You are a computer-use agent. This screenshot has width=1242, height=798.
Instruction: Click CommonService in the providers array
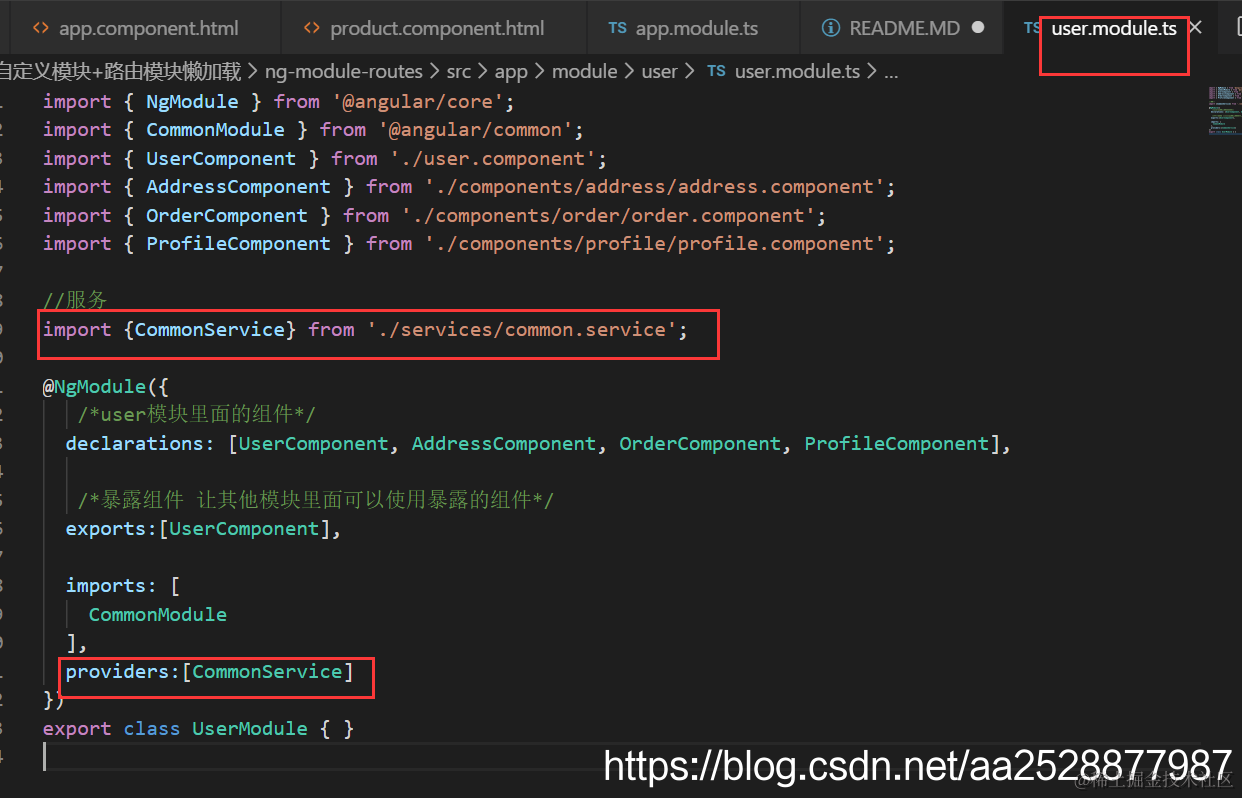point(267,671)
